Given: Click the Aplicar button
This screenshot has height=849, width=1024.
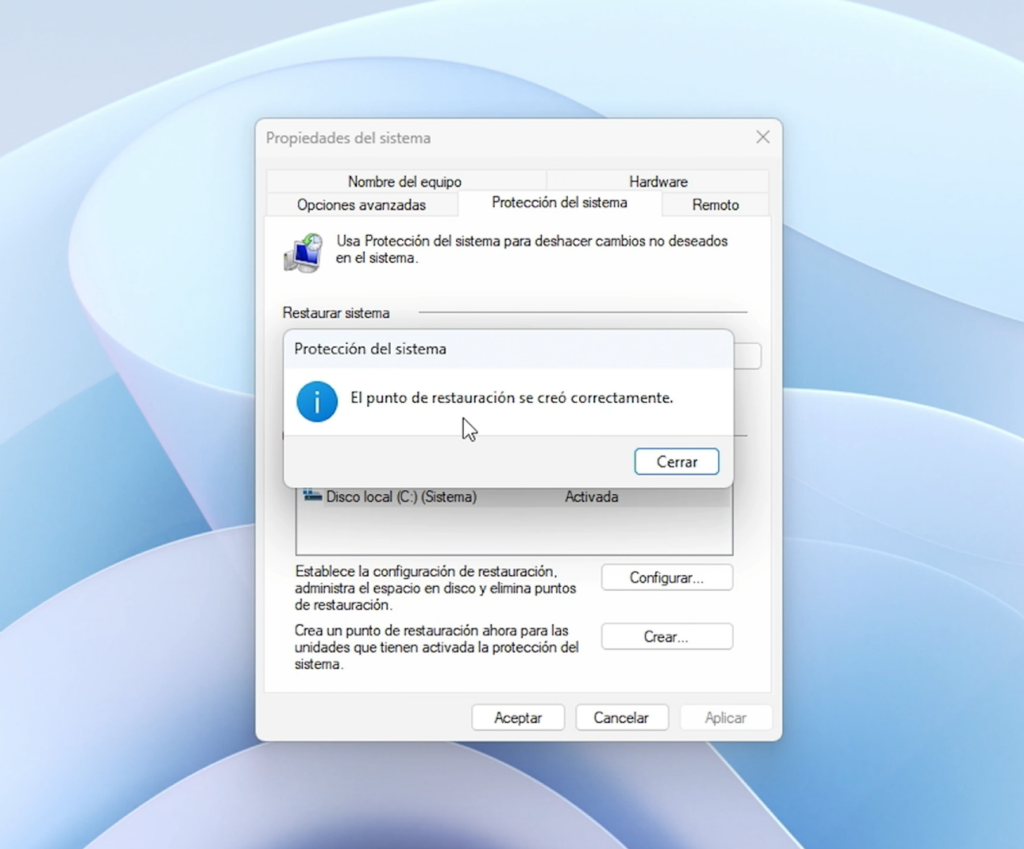Looking at the screenshot, I should point(726,717).
